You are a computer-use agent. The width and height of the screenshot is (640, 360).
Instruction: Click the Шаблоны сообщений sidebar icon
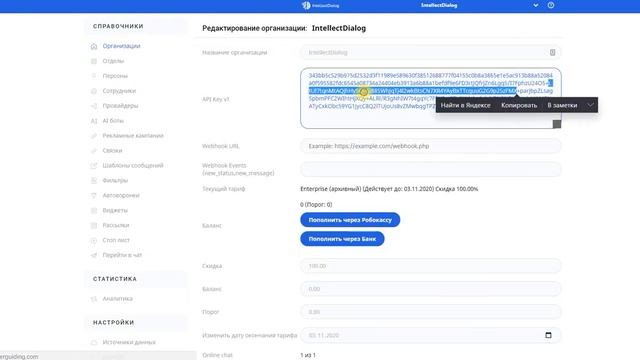(94, 165)
